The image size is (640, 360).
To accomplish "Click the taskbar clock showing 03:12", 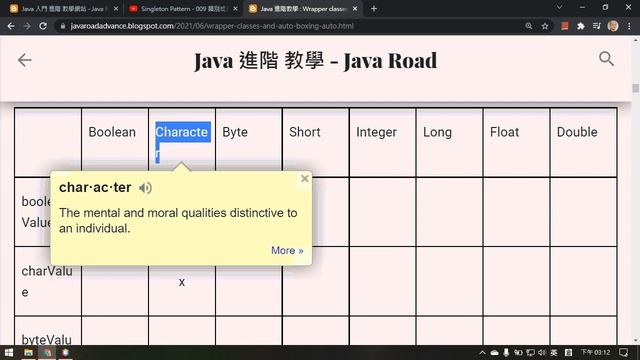I will tap(596, 353).
